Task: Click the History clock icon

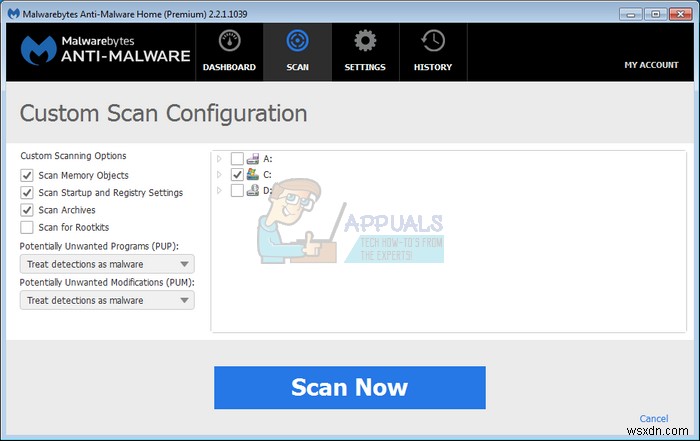Action: click(x=433, y=41)
